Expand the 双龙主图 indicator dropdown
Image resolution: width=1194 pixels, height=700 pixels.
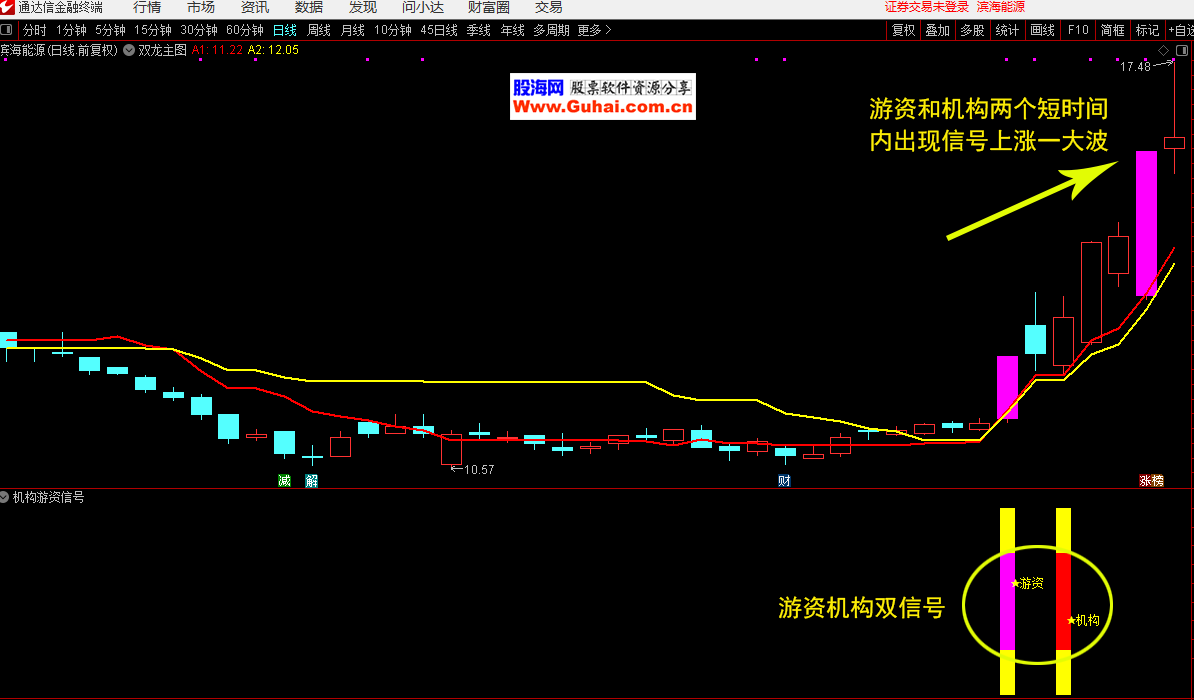(129, 49)
